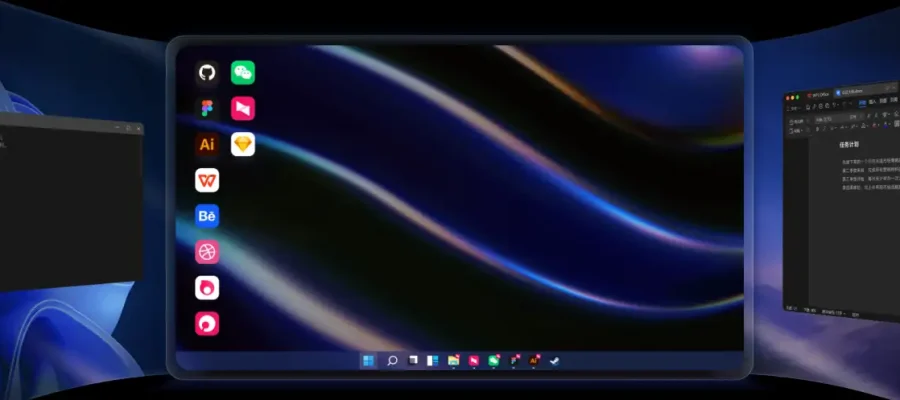Maximize the dark terminal window on the left
Image resolution: width=900 pixels, height=400 pixels.
coord(128,128)
